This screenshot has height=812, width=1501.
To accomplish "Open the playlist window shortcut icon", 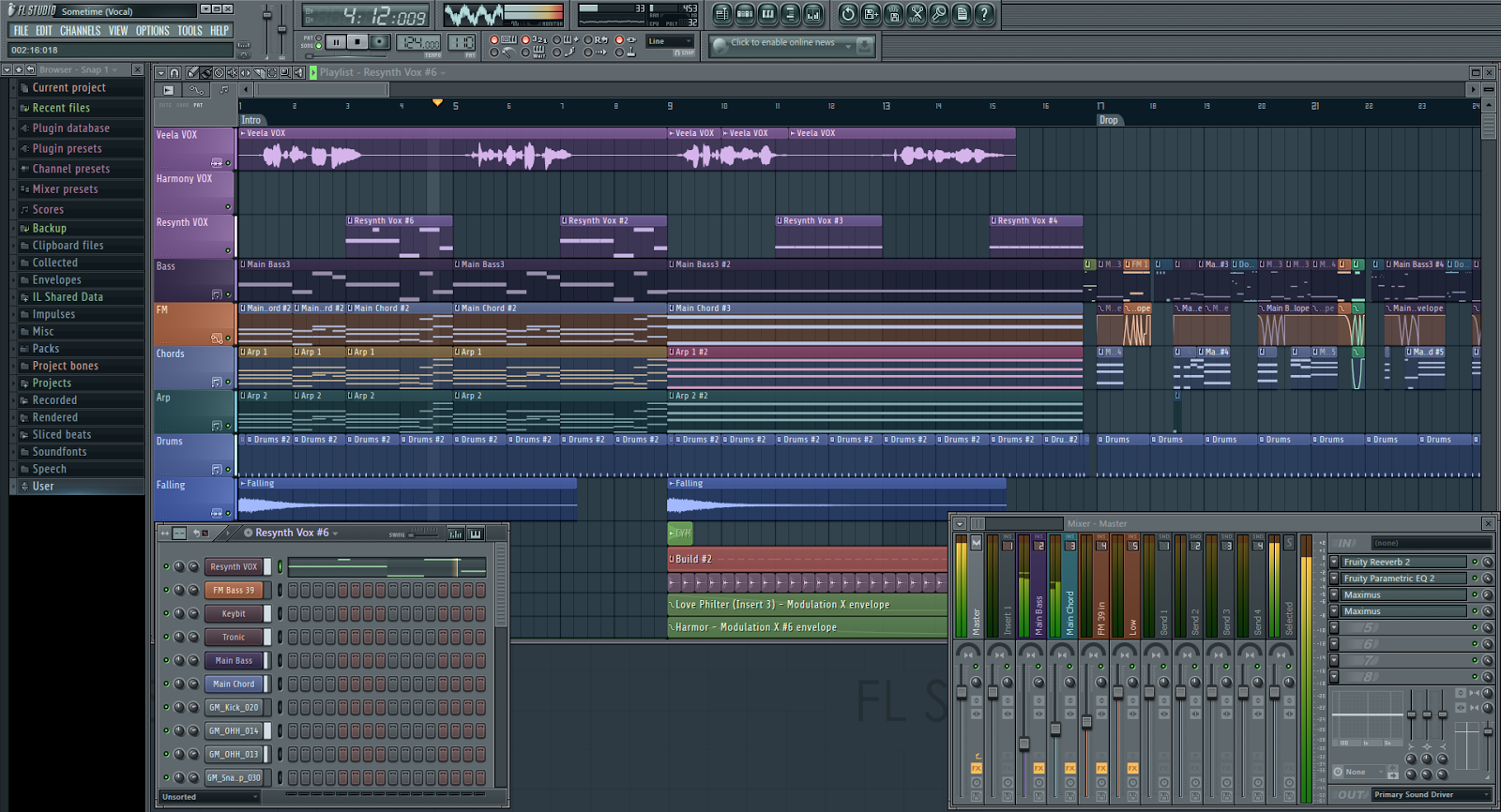I will pos(721,14).
